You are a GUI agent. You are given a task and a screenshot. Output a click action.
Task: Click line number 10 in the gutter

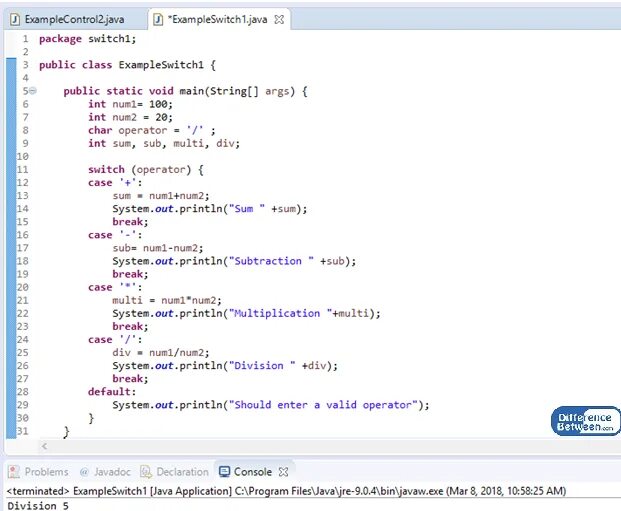click(23, 156)
